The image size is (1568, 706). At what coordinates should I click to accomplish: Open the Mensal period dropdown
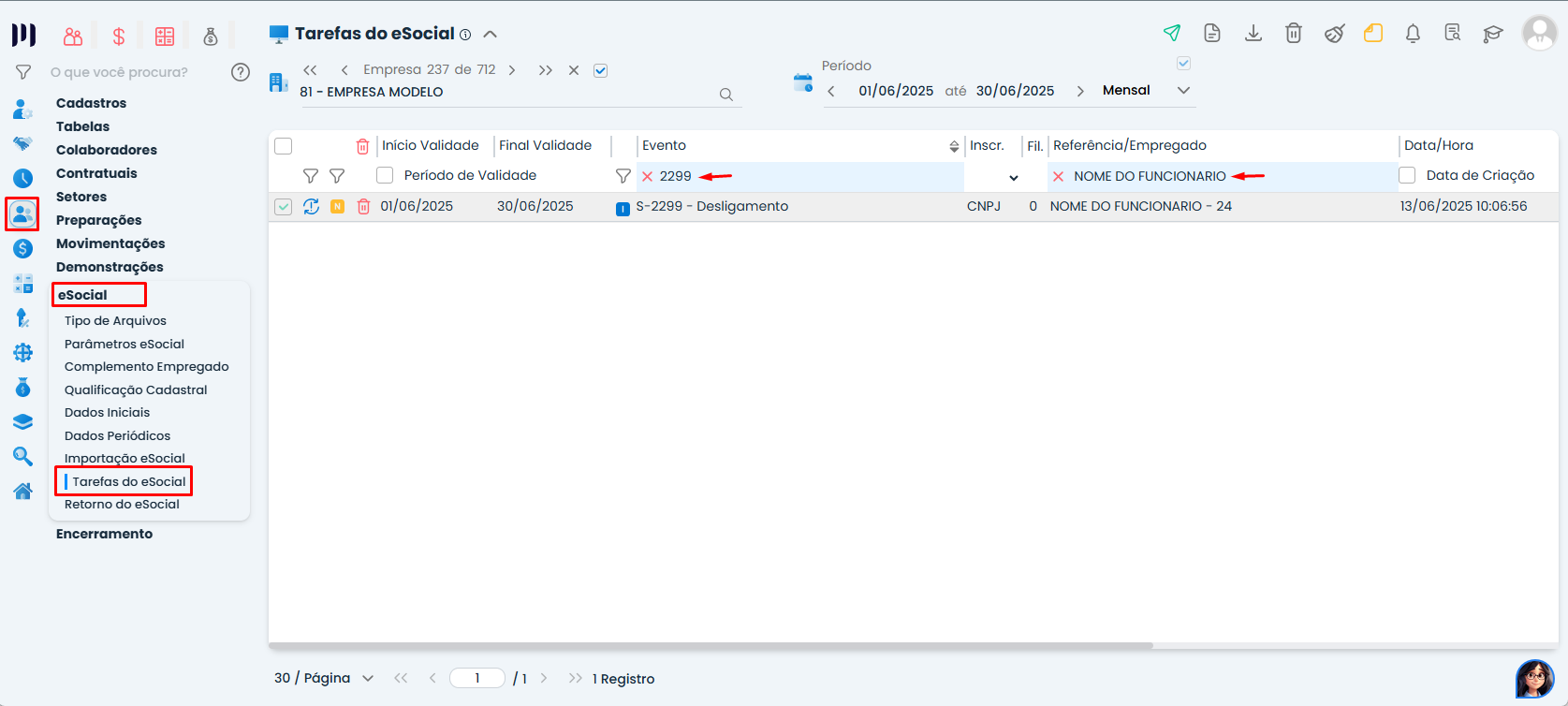pos(1183,91)
